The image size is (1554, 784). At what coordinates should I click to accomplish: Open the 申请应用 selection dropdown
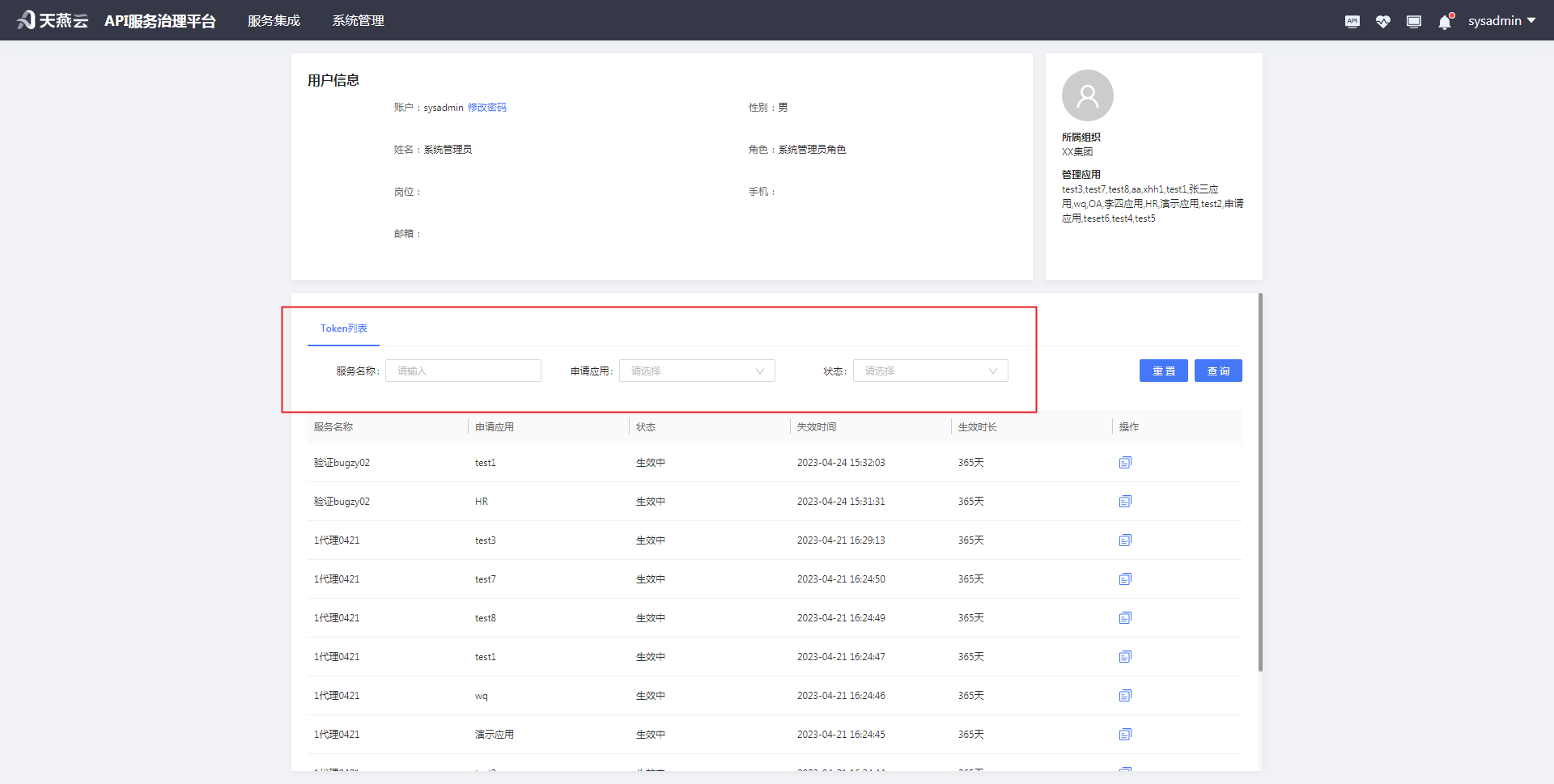click(697, 370)
